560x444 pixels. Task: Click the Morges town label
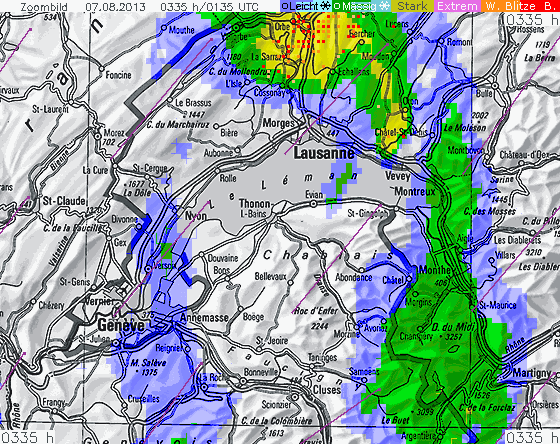pyautogui.click(x=279, y=123)
